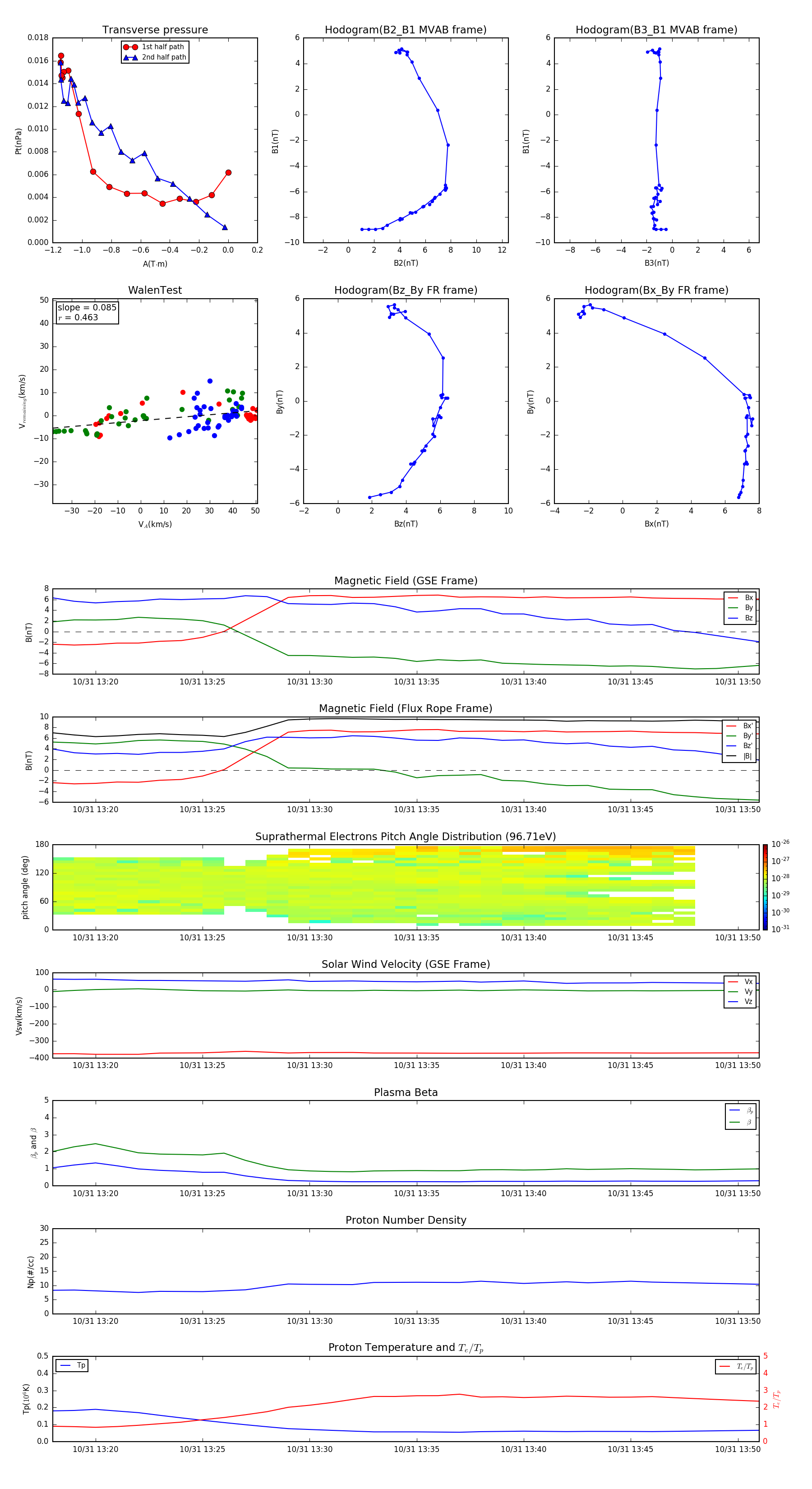This screenshot has width=812, height=1489.
Task: Click the "Hodogram(B2_B1 MVAB frame)" title
Action: [406, 30]
